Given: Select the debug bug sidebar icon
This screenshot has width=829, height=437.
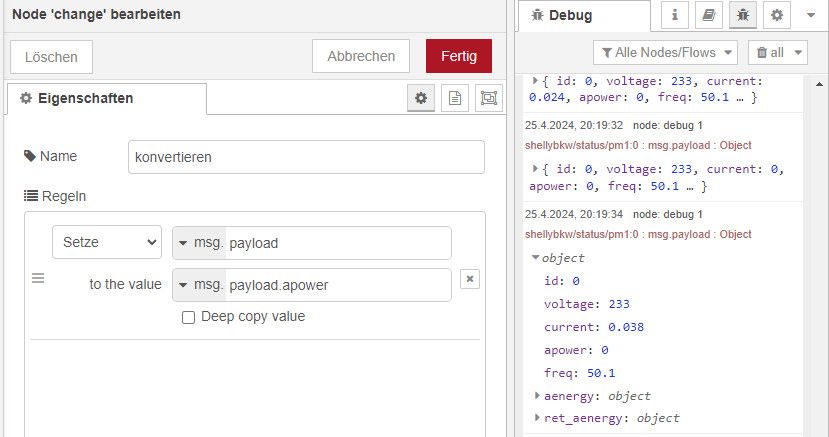Looking at the screenshot, I should coord(743,15).
